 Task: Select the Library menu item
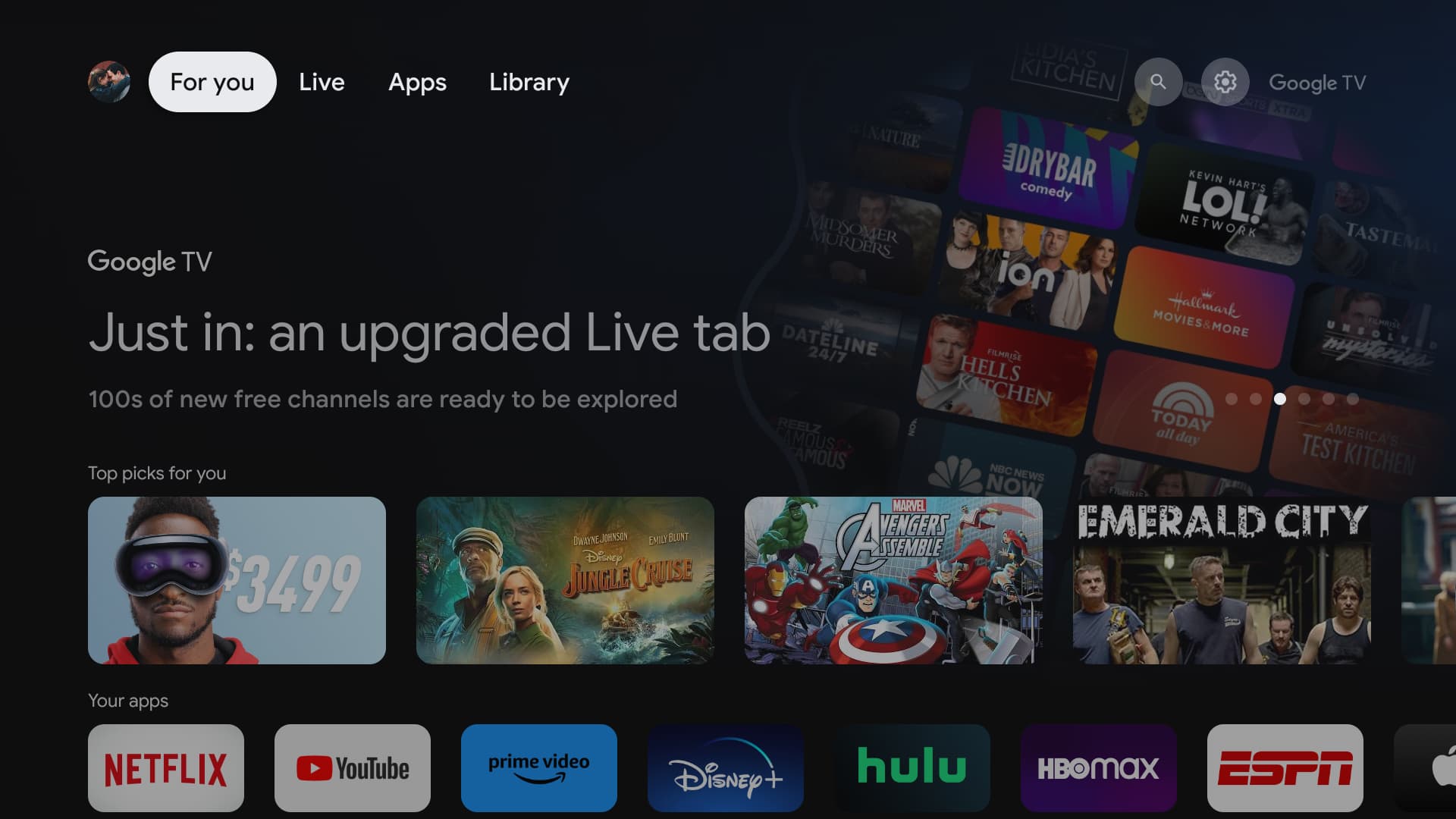coord(529,82)
